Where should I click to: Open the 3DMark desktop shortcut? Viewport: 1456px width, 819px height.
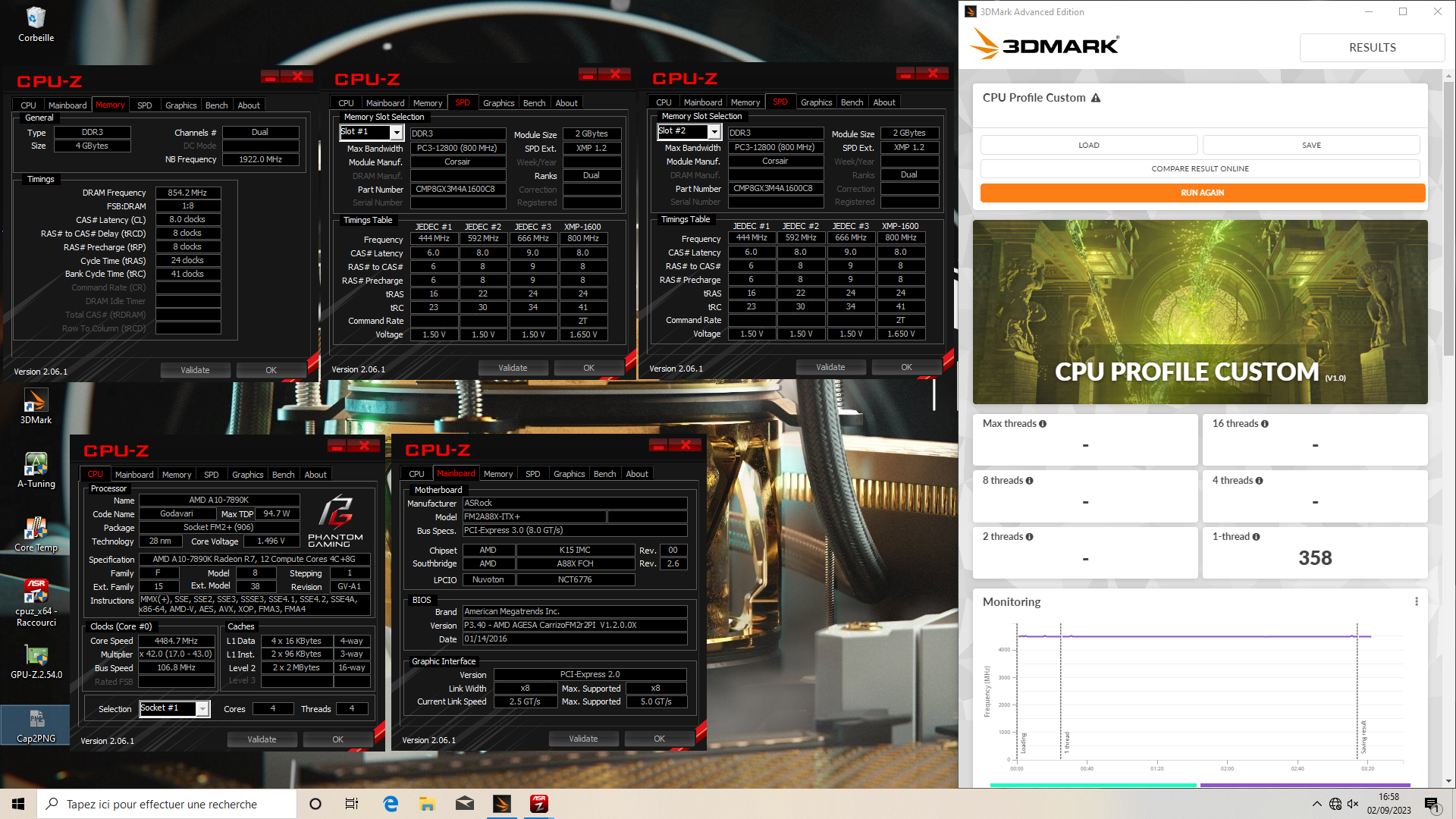[36, 406]
